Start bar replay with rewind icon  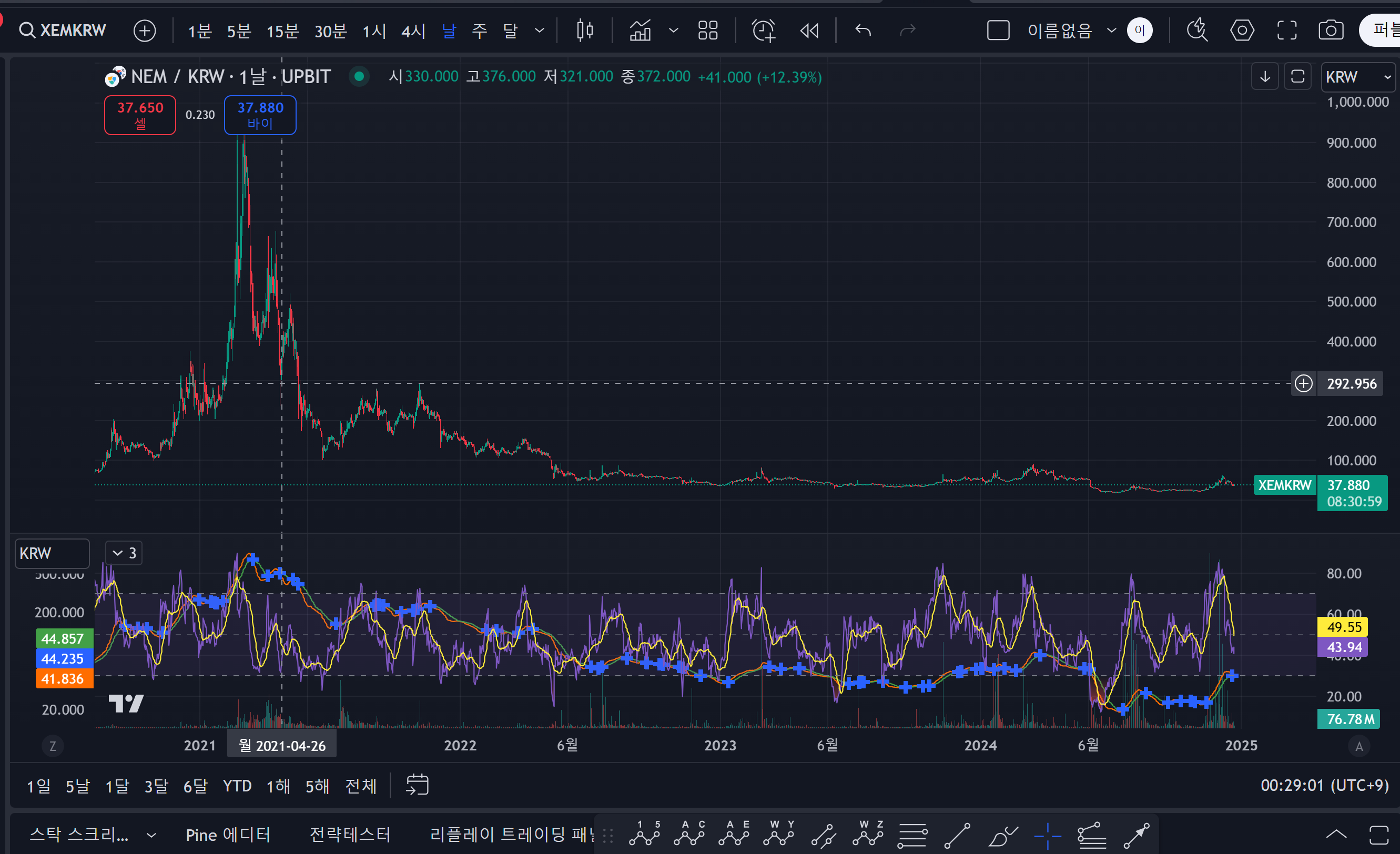[809, 30]
